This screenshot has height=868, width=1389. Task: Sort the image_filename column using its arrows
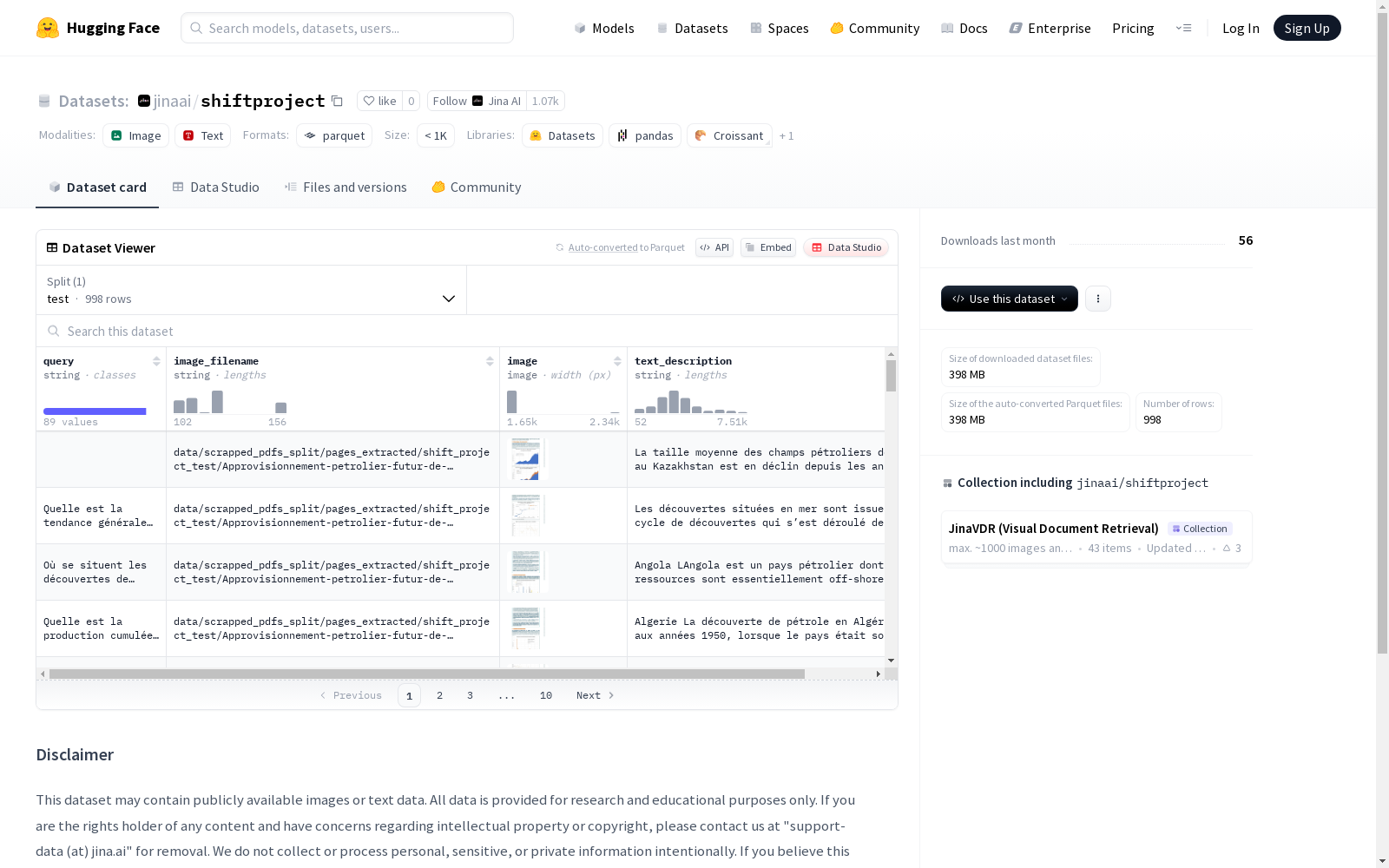[490, 361]
